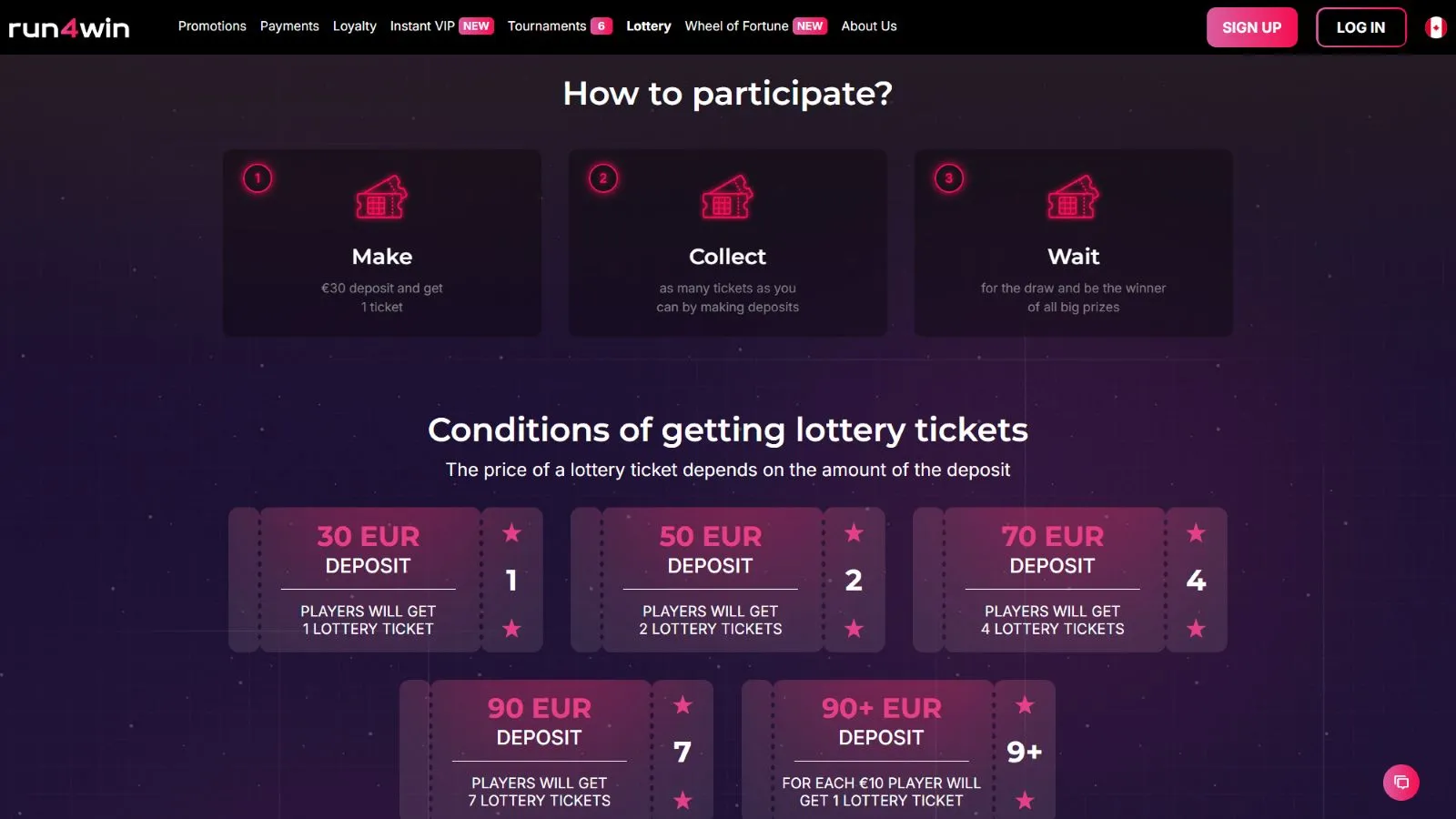Open the Promotions menu item

tap(212, 26)
